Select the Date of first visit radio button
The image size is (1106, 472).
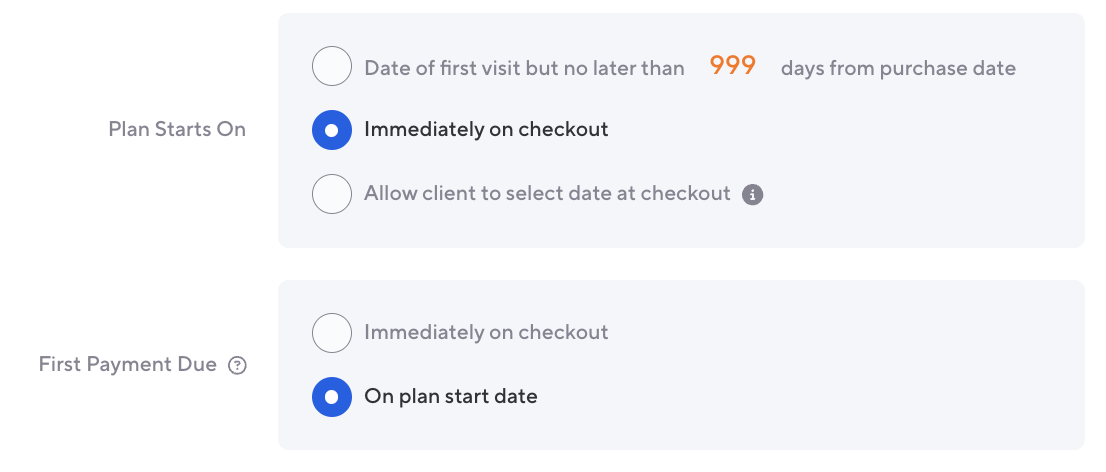click(332, 67)
